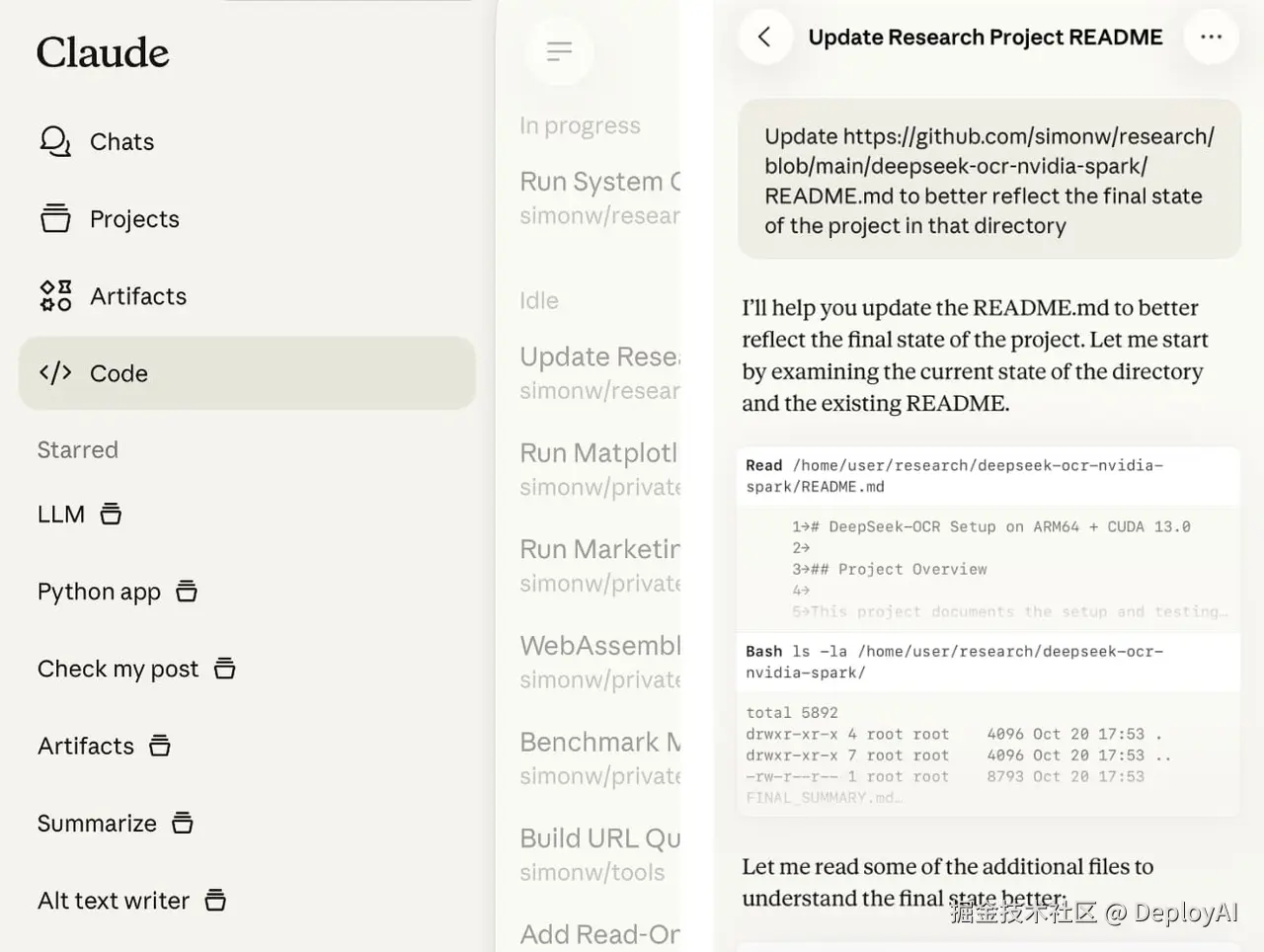Open starred project Python app
The width and height of the screenshot is (1264, 952).
tap(99, 592)
